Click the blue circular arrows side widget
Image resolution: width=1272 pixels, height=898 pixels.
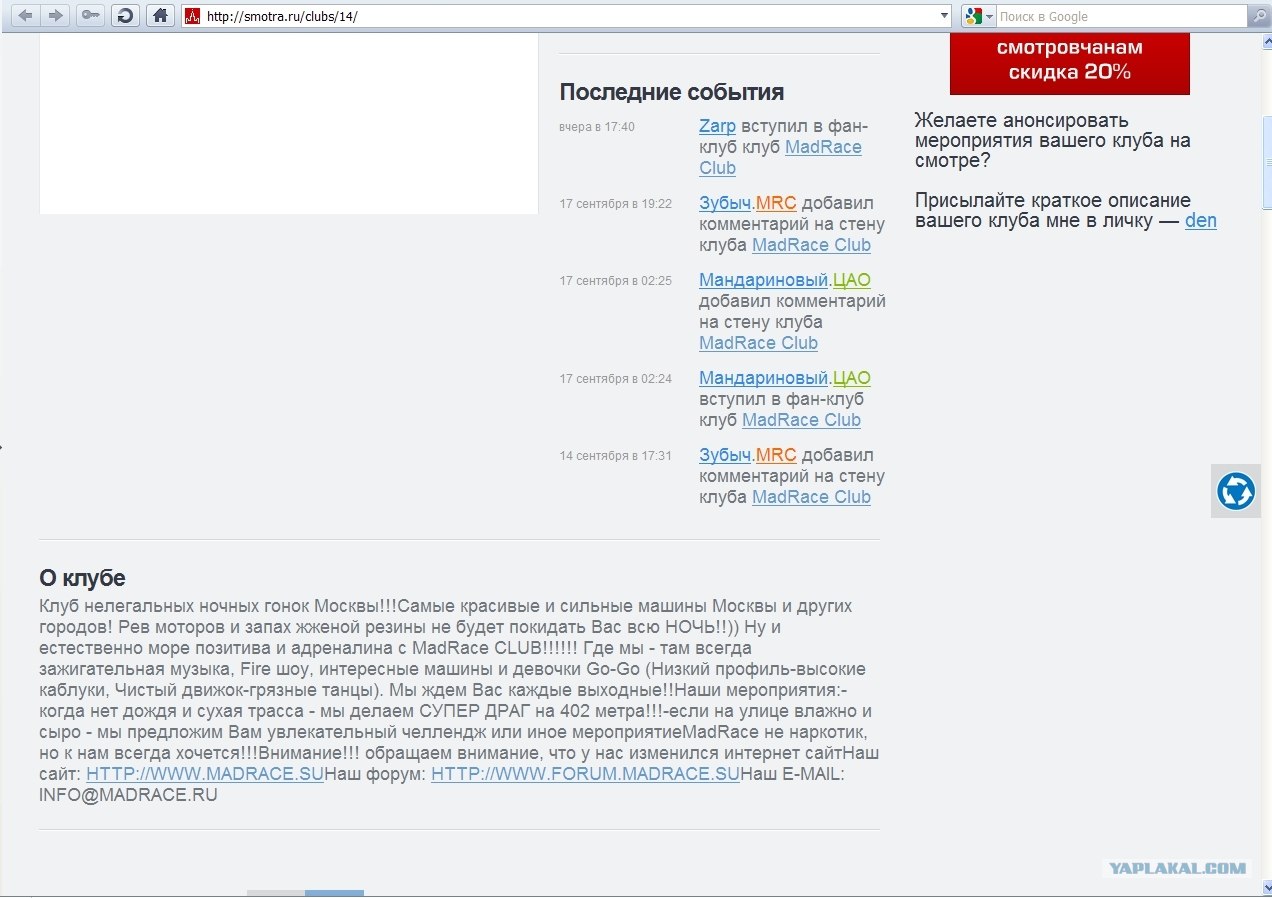(x=1236, y=491)
